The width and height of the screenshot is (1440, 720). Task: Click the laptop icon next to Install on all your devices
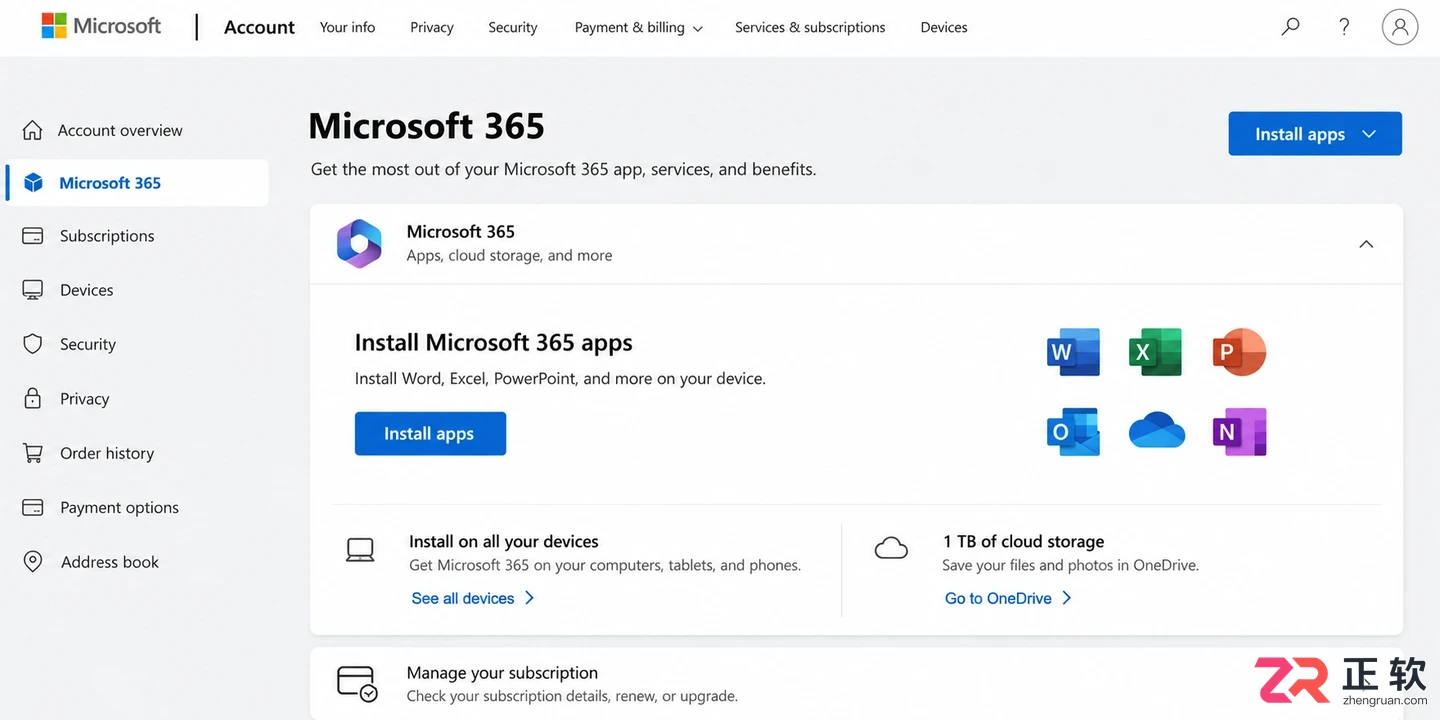coord(360,550)
